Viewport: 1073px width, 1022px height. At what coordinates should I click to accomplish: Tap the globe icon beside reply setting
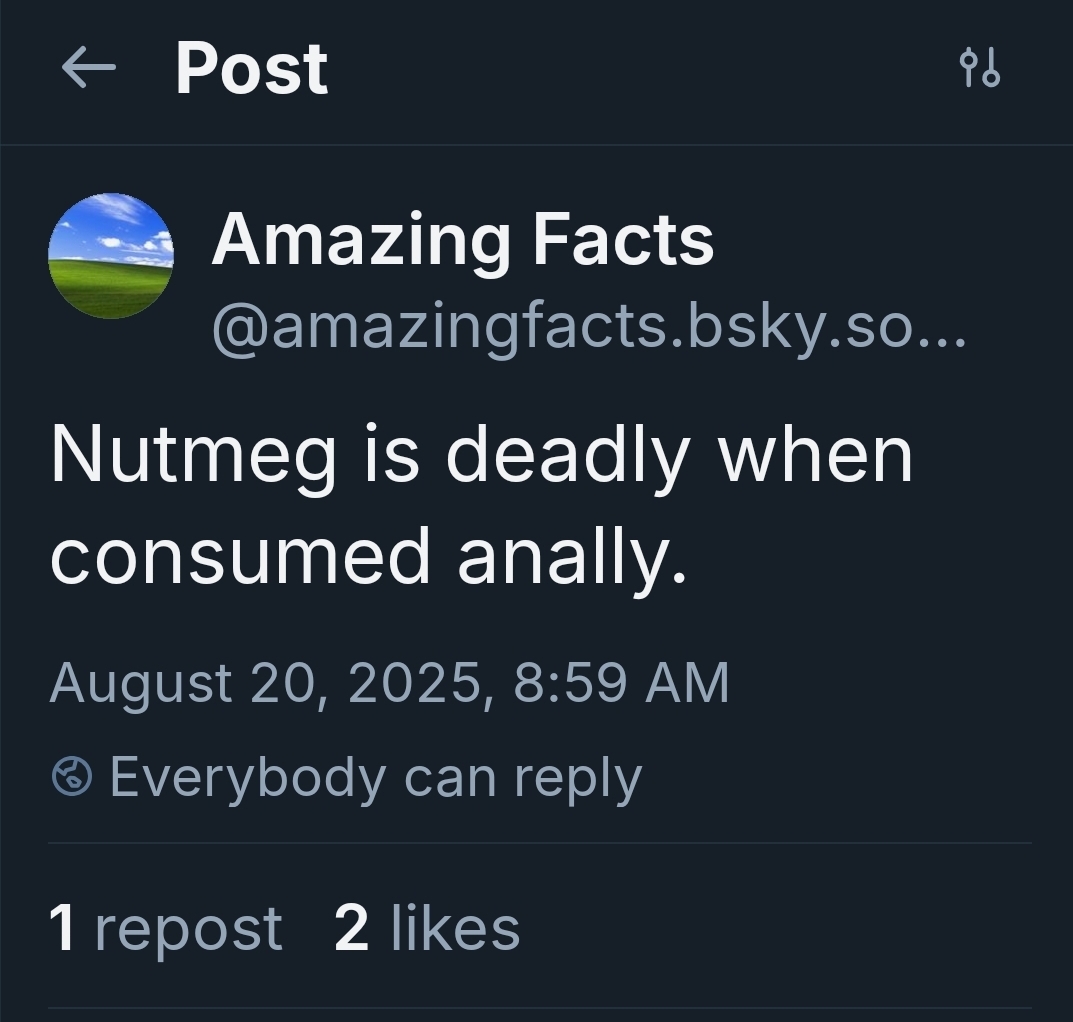point(72,777)
